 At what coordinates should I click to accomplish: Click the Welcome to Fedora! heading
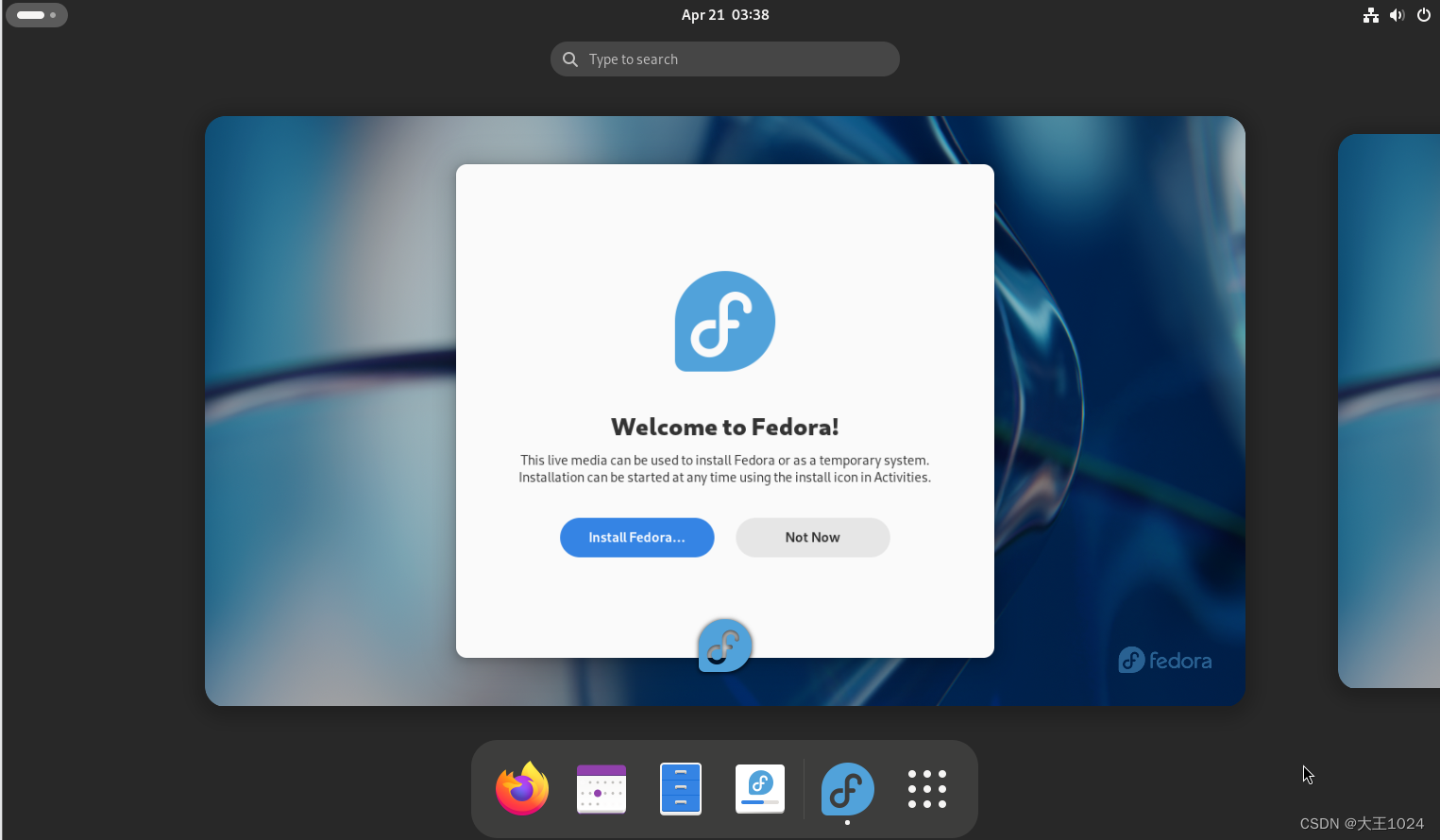tap(725, 427)
